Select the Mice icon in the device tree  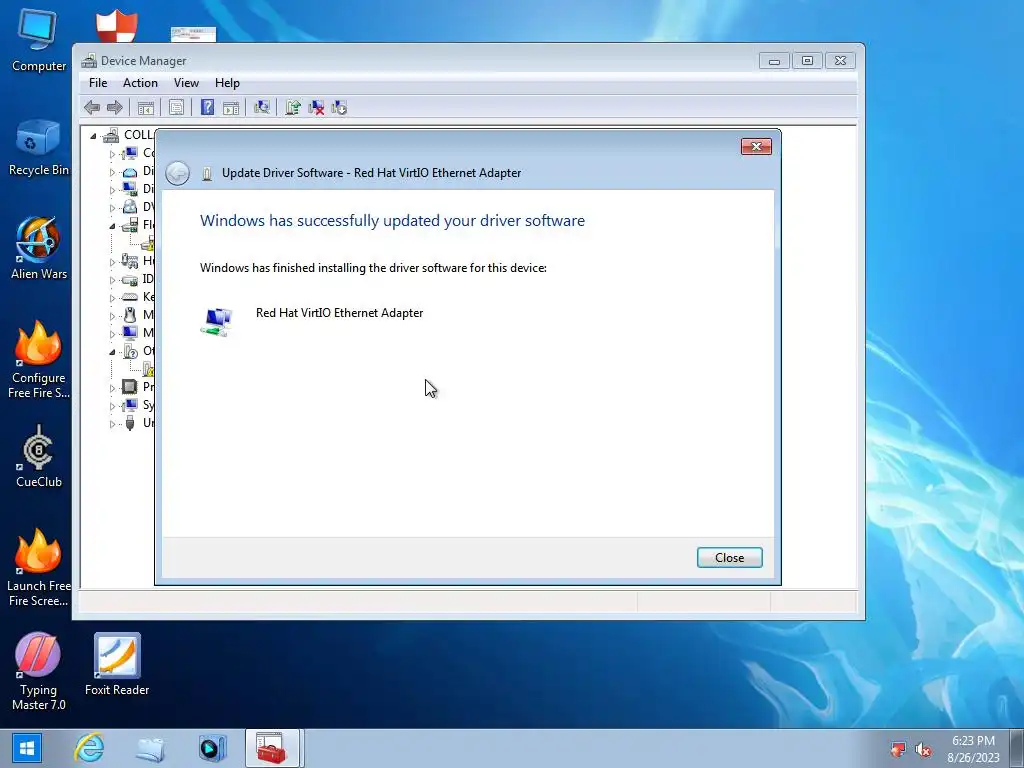click(130, 315)
